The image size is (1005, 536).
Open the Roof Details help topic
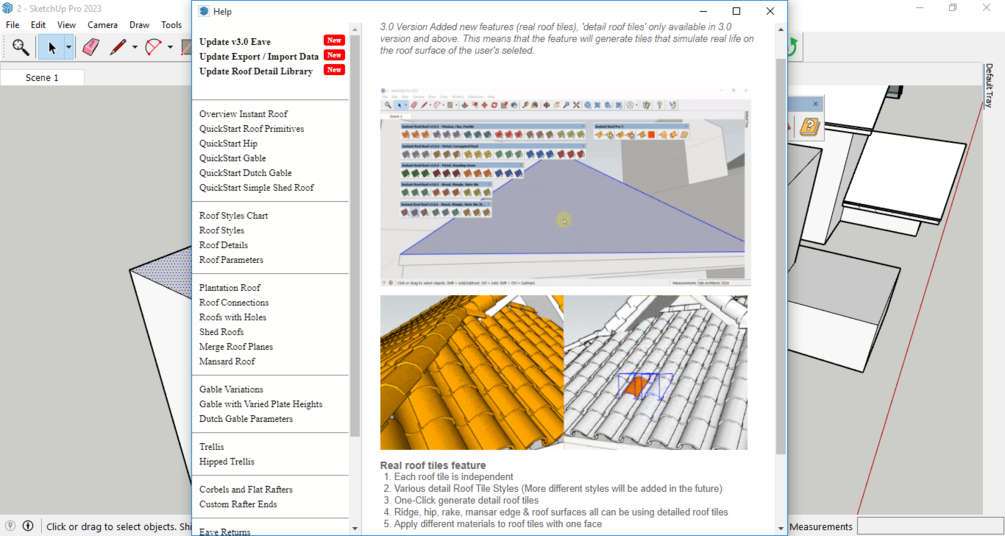click(x=224, y=246)
